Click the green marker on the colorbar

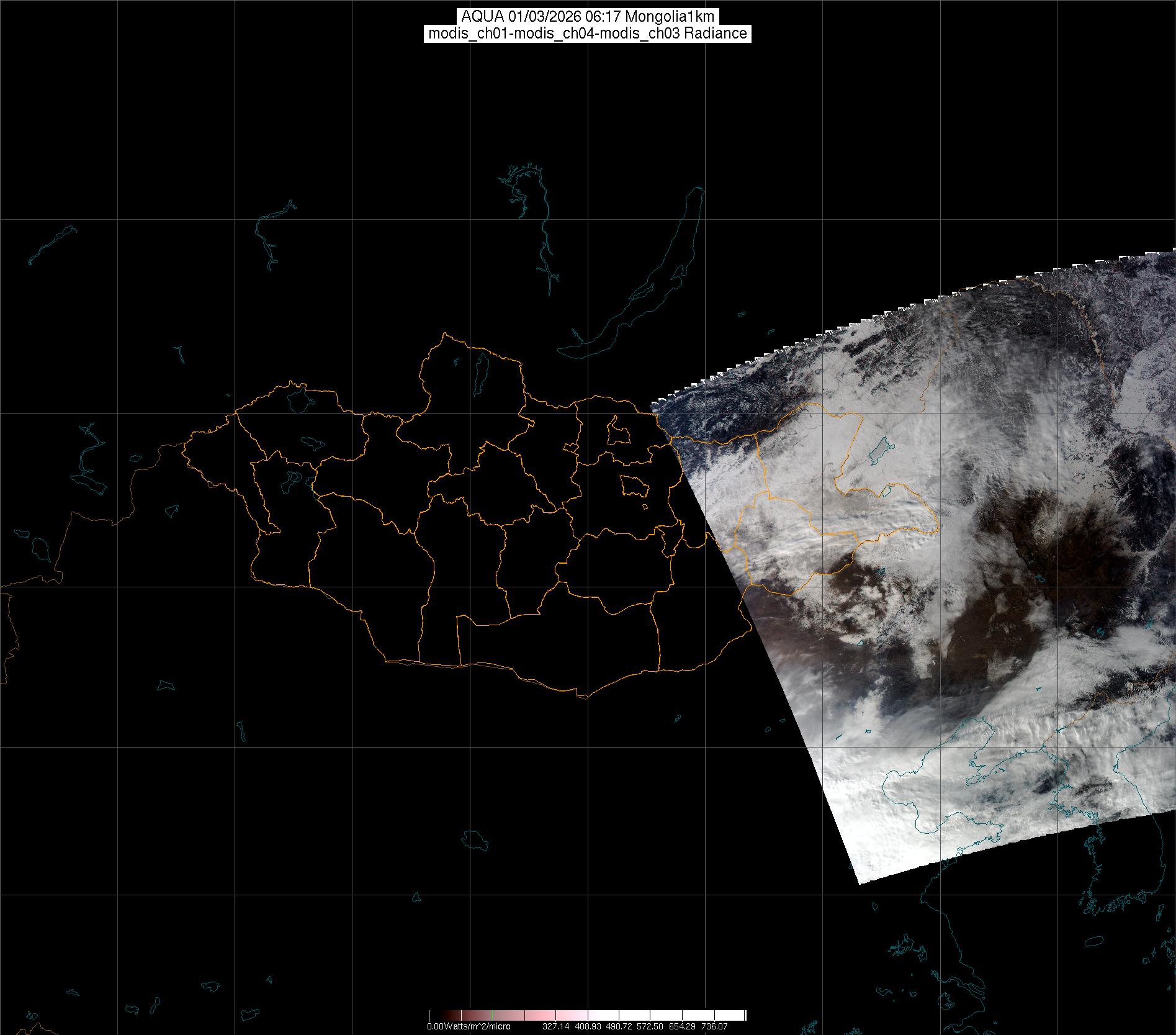coord(492,1015)
